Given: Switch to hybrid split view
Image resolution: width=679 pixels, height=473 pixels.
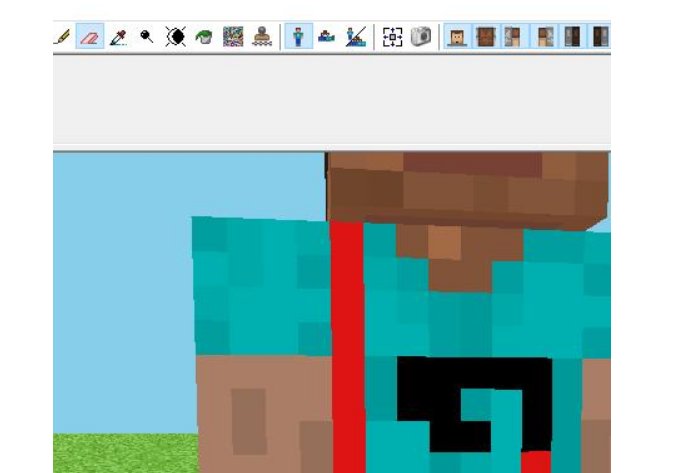Looking at the screenshot, I should 355,37.
